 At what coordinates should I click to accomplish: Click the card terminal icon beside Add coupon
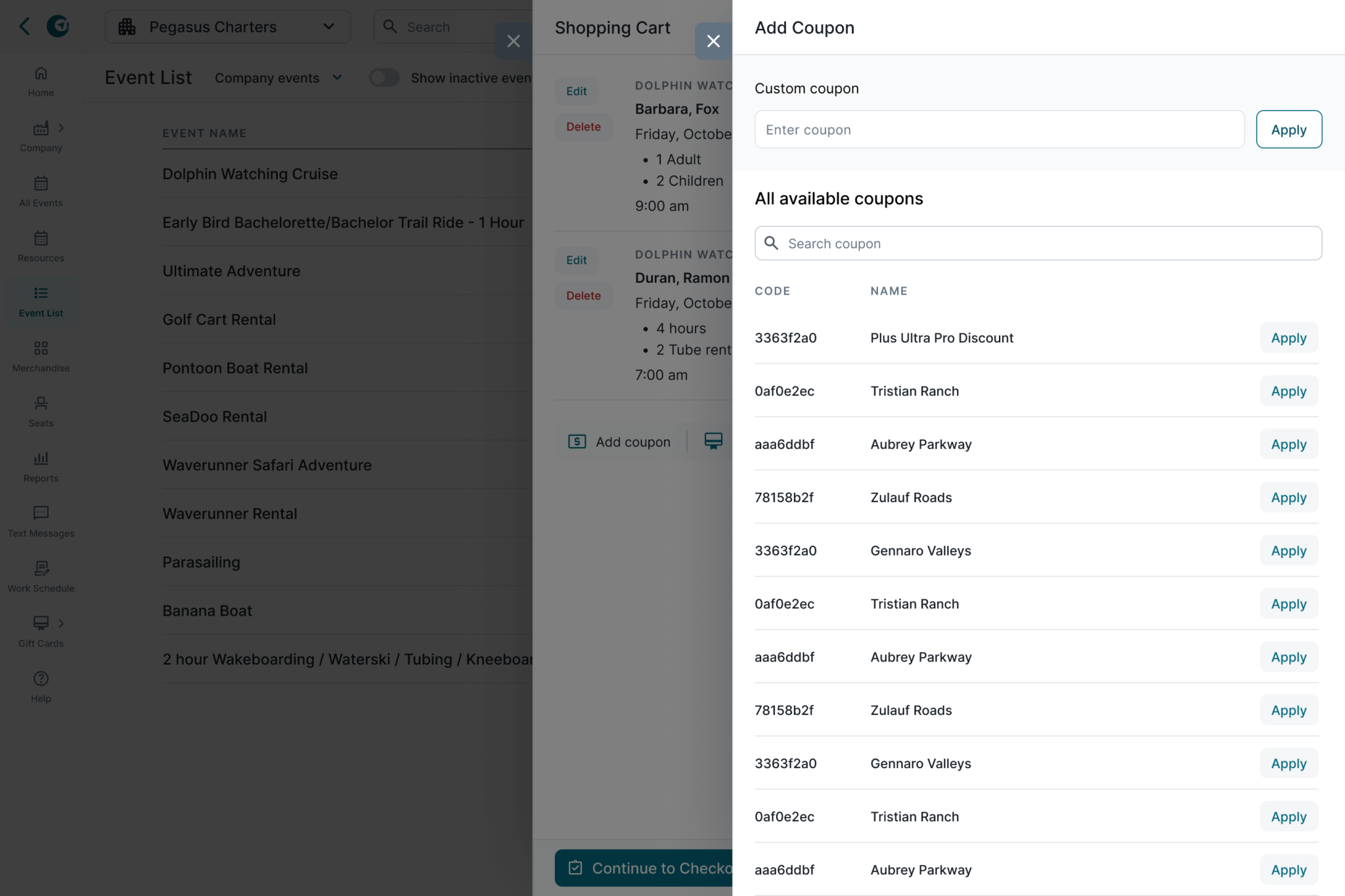(x=714, y=441)
